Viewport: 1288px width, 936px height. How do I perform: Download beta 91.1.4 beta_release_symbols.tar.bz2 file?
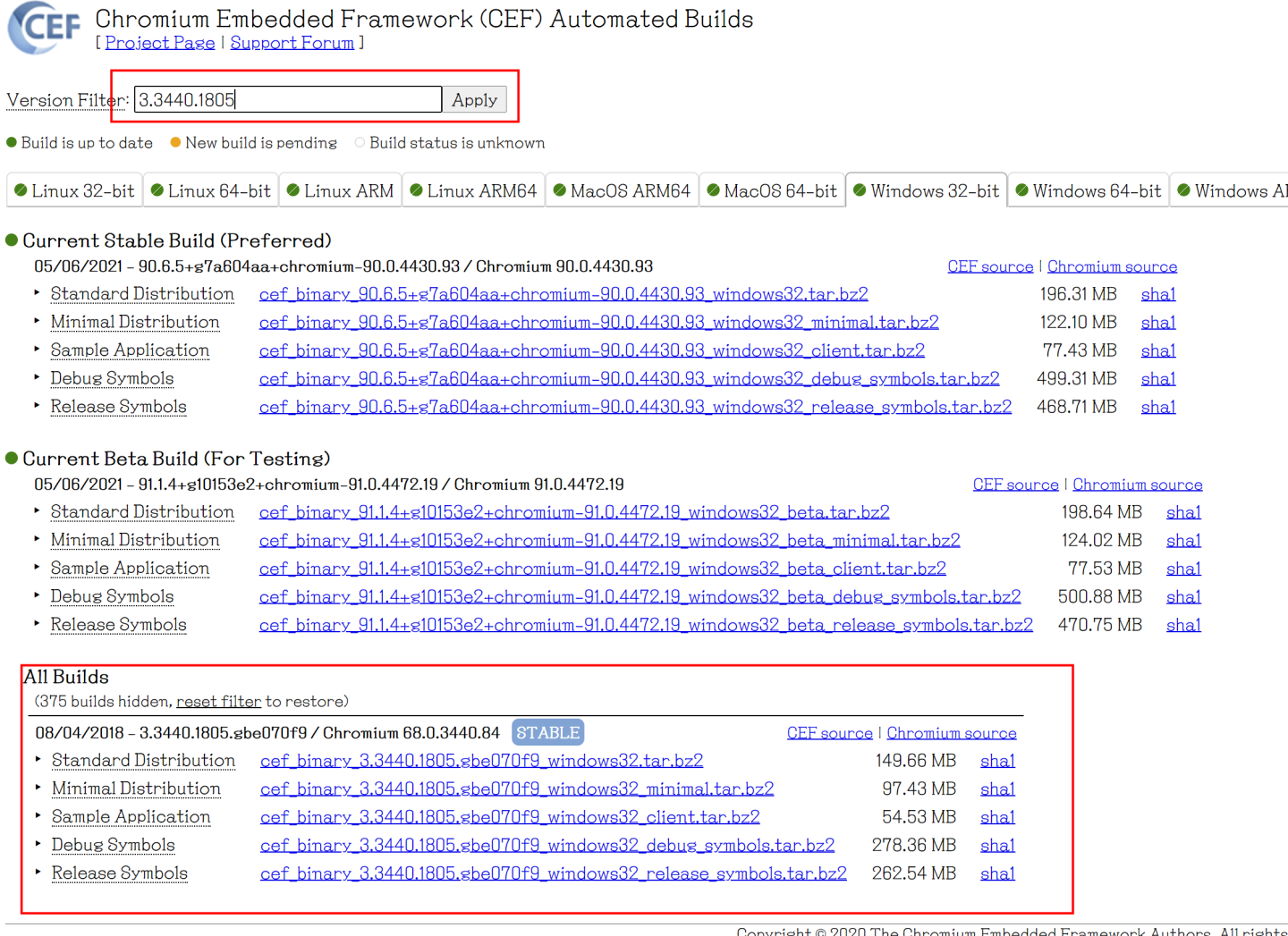[x=646, y=625]
